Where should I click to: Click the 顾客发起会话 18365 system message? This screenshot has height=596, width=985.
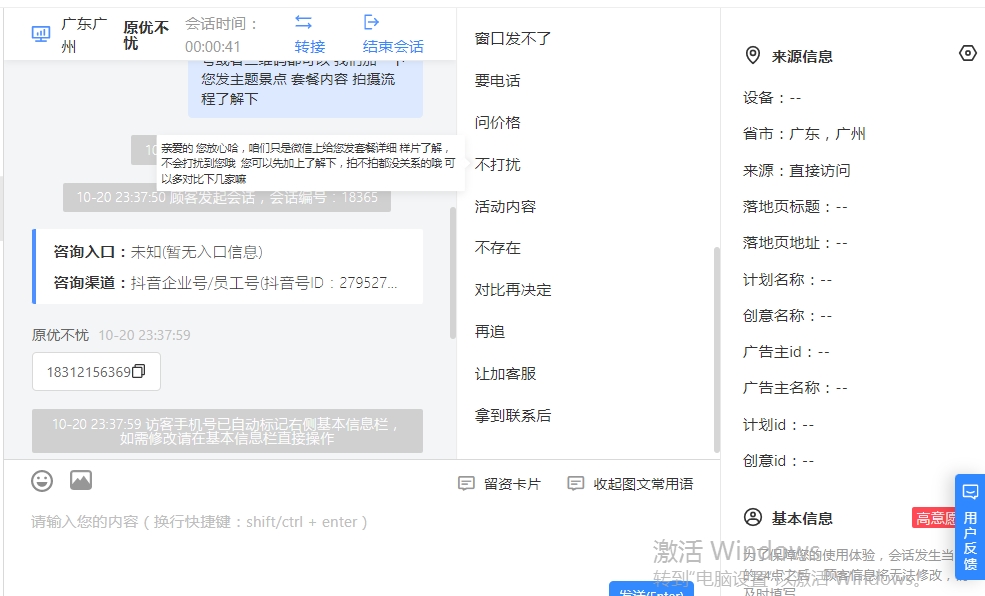[x=227, y=197]
